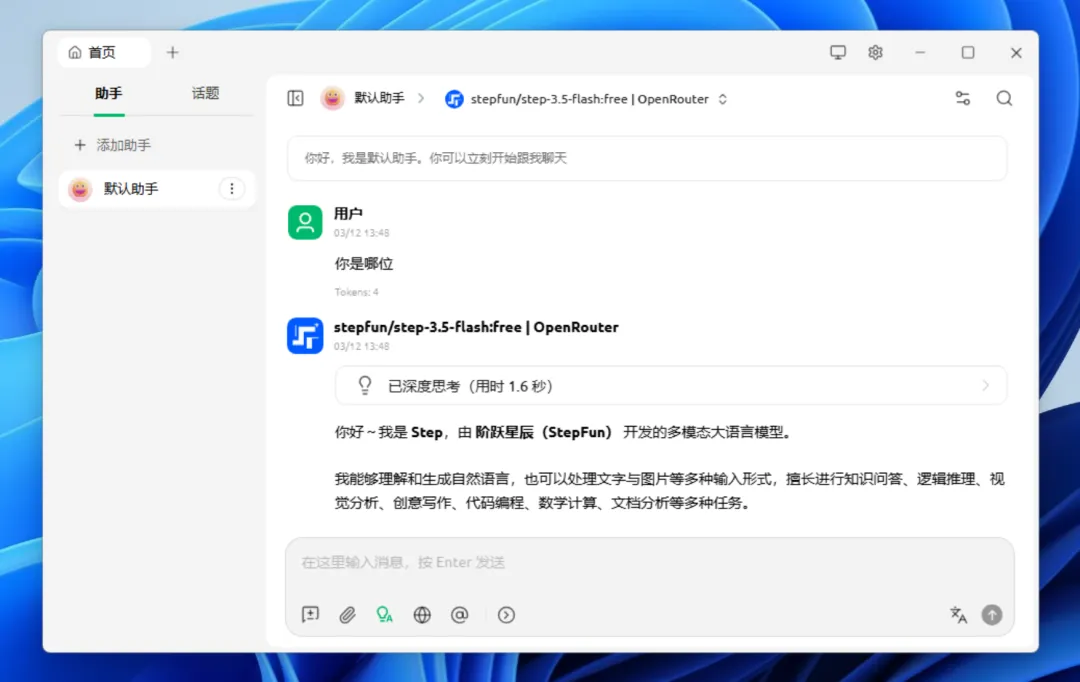Open the model selector stepfun/step-3.5-flash:free
The height and width of the screenshot is (682, 1080).
click(x=585, y=99)
